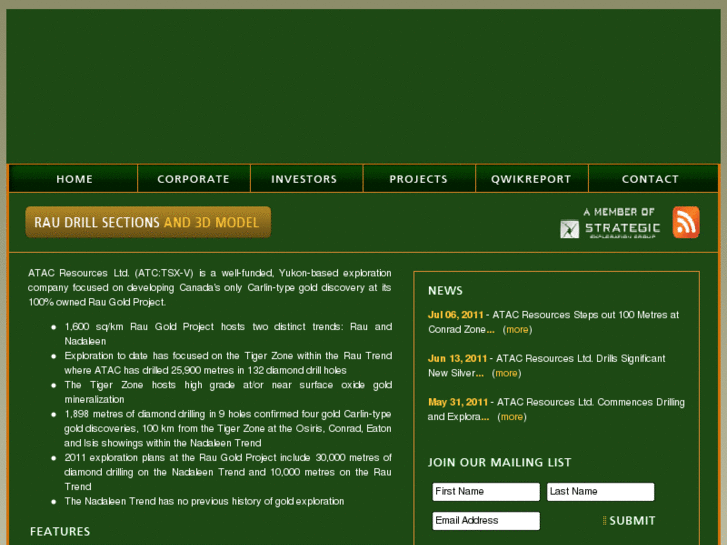Open the Corporate menu
This screenshot has height=545, width=727.
(193, 179)
